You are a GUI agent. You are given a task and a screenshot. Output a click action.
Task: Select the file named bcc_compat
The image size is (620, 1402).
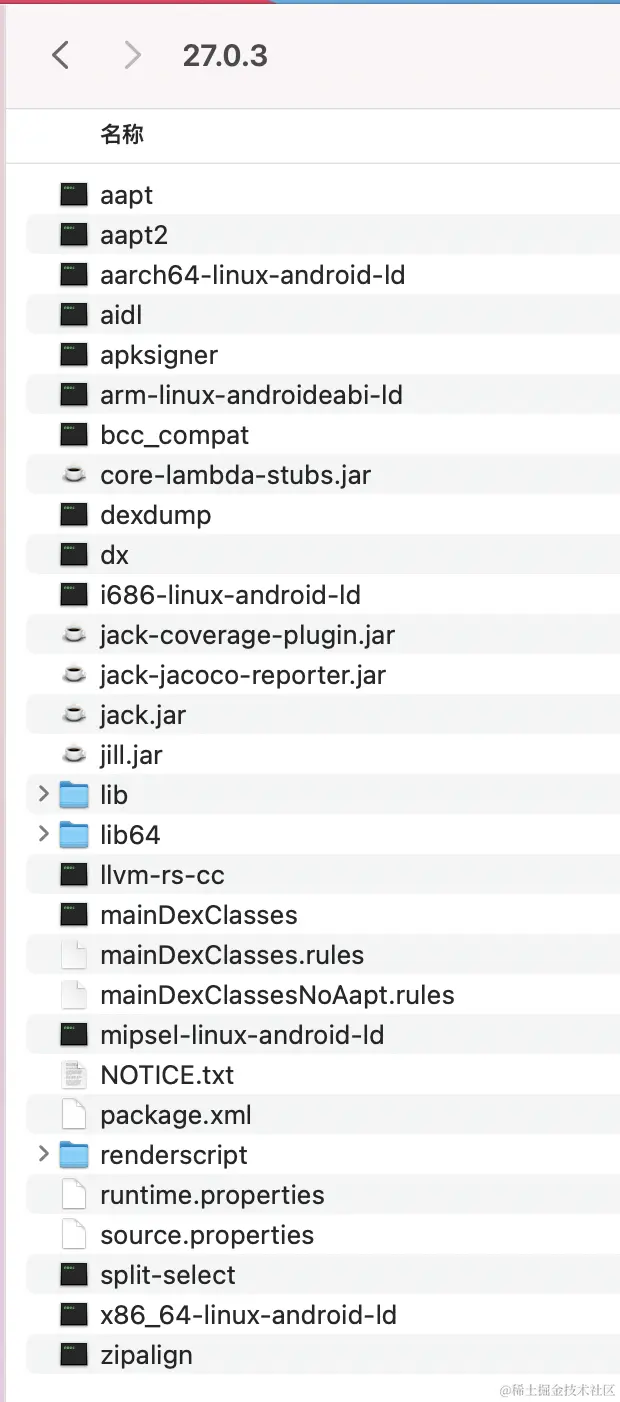coord(175,435)
